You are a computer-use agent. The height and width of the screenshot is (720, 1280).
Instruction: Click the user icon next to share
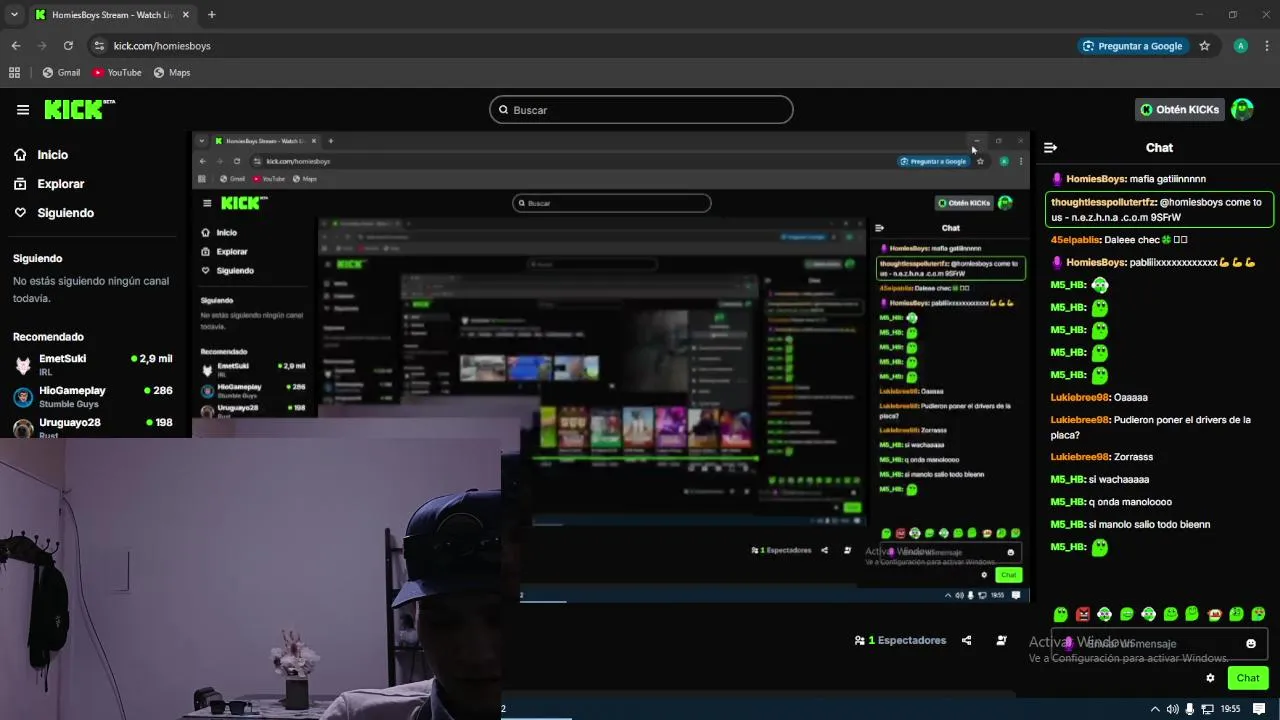(1001, 640)
